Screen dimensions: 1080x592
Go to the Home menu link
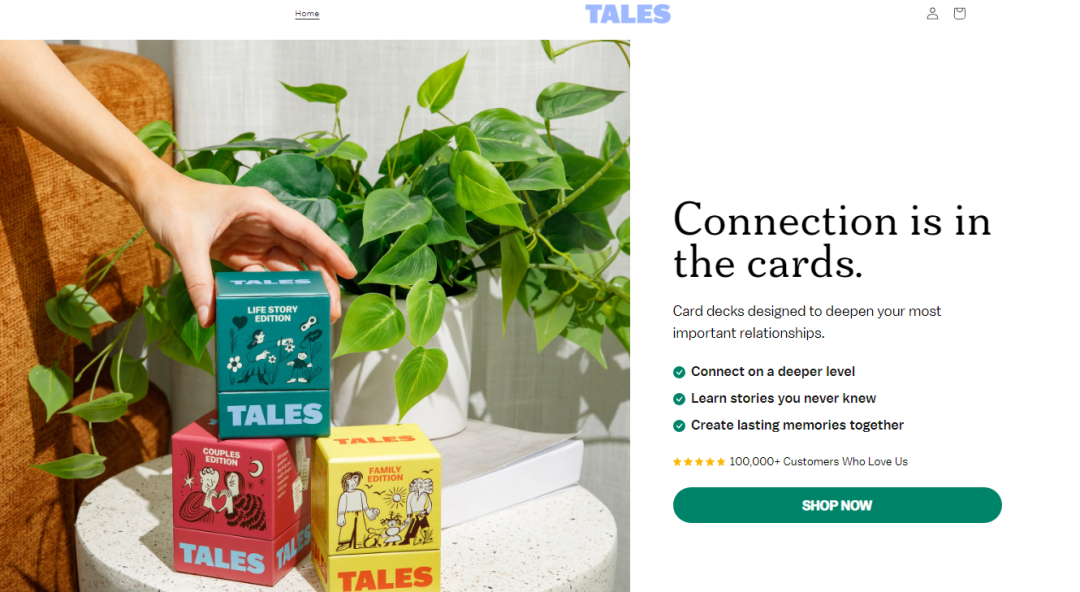(x=307, y=13)
